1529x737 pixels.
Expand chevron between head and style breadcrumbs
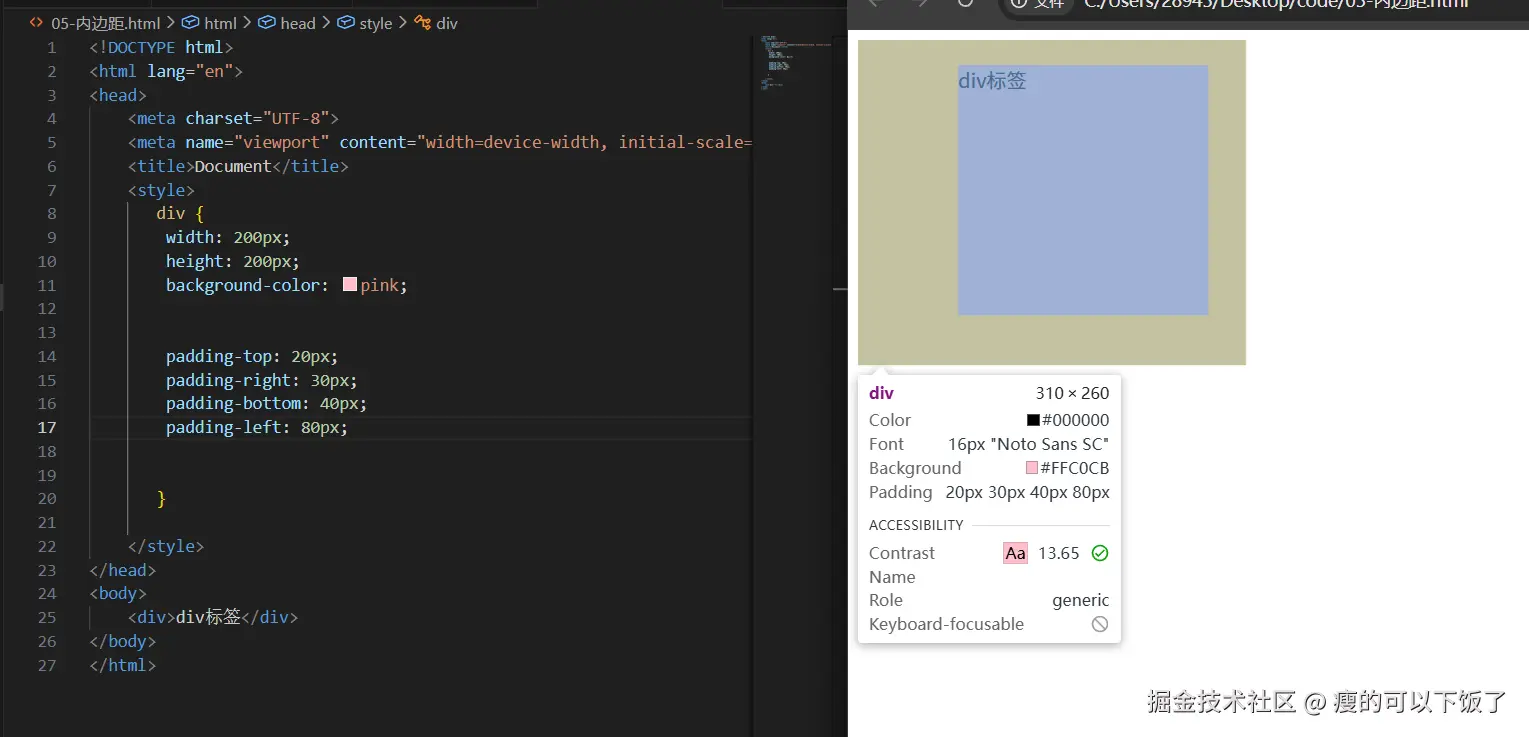click(326, 23)
